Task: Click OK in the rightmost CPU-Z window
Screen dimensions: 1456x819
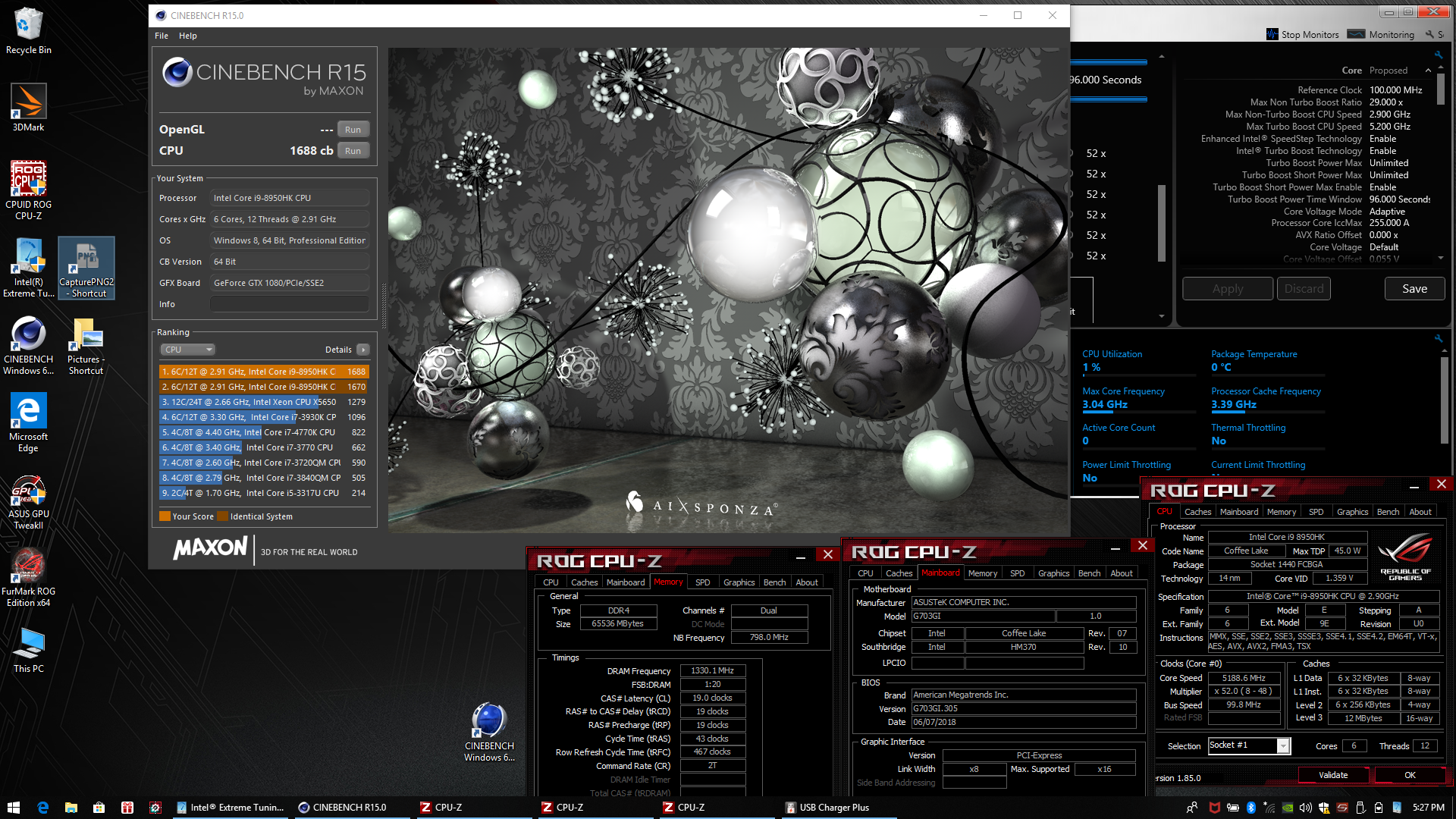Action: pyautogui.click(x=1410, y=775)
